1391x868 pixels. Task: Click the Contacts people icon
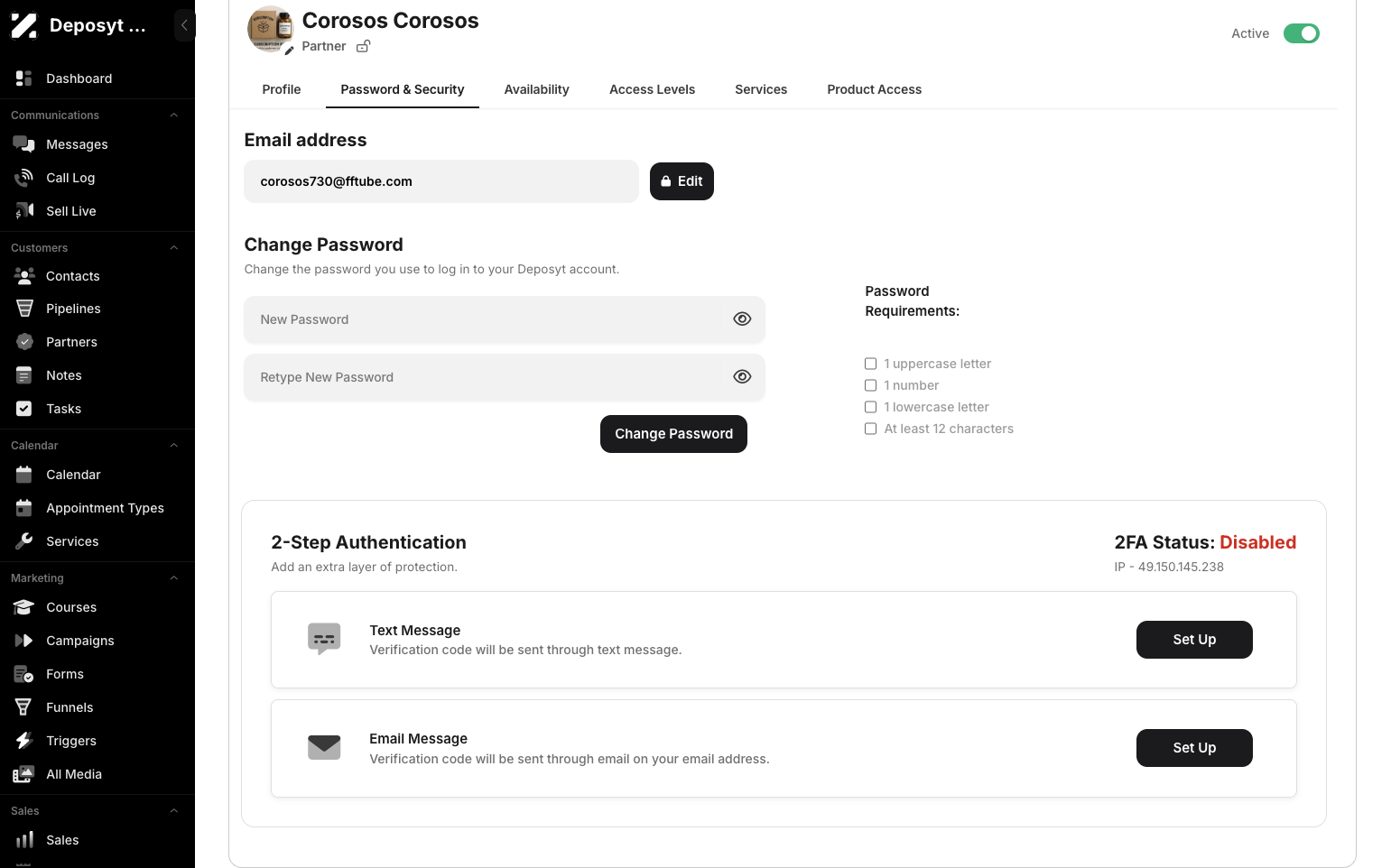click(24, 276)
